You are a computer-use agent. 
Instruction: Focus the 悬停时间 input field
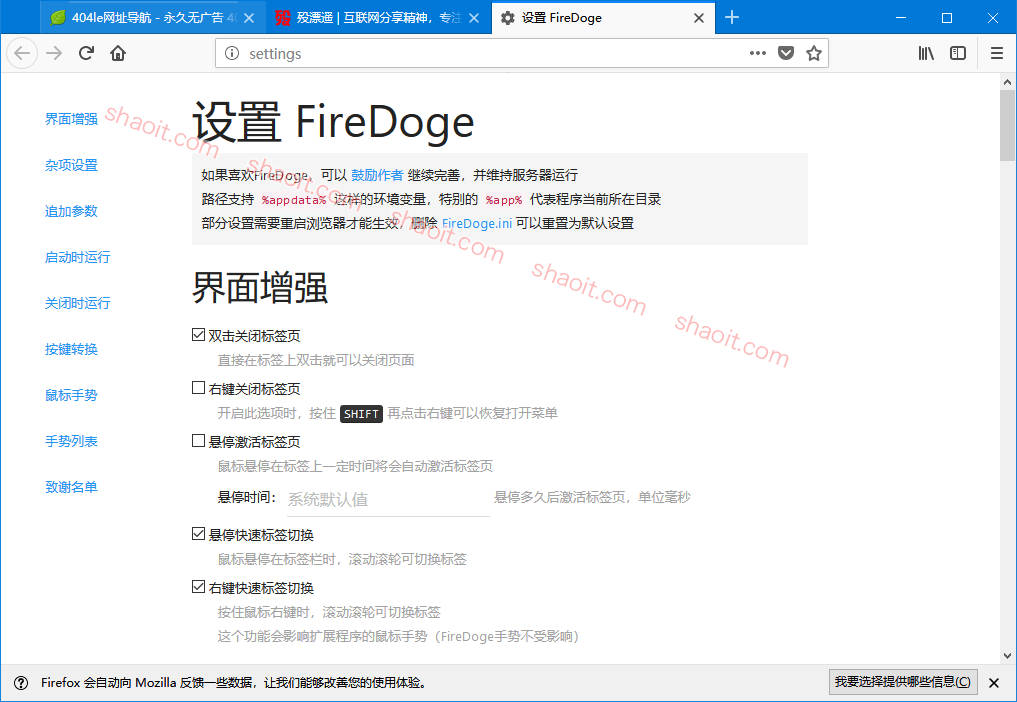point(388,499)
